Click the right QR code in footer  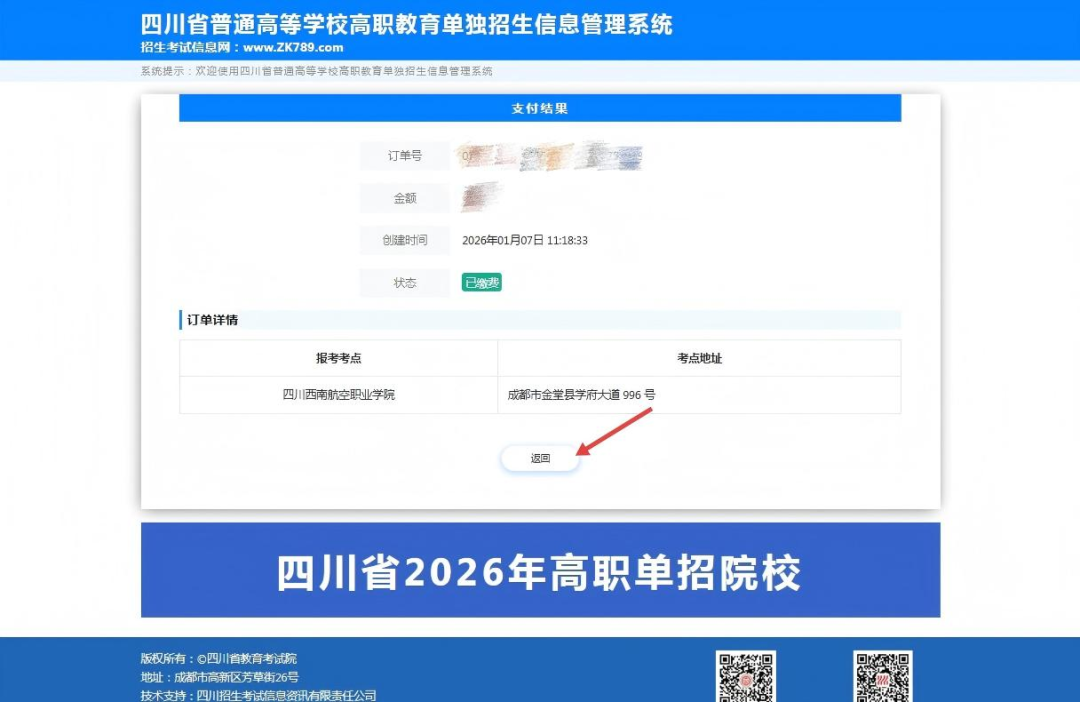pyautogui.click(x=882, y=677)
